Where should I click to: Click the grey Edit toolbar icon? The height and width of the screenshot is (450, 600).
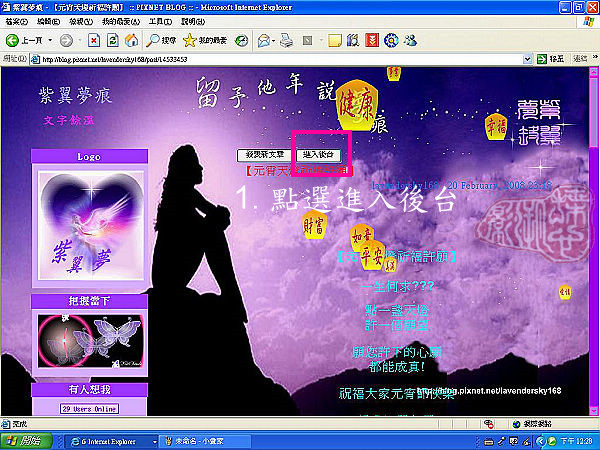(x=307, y=40)
